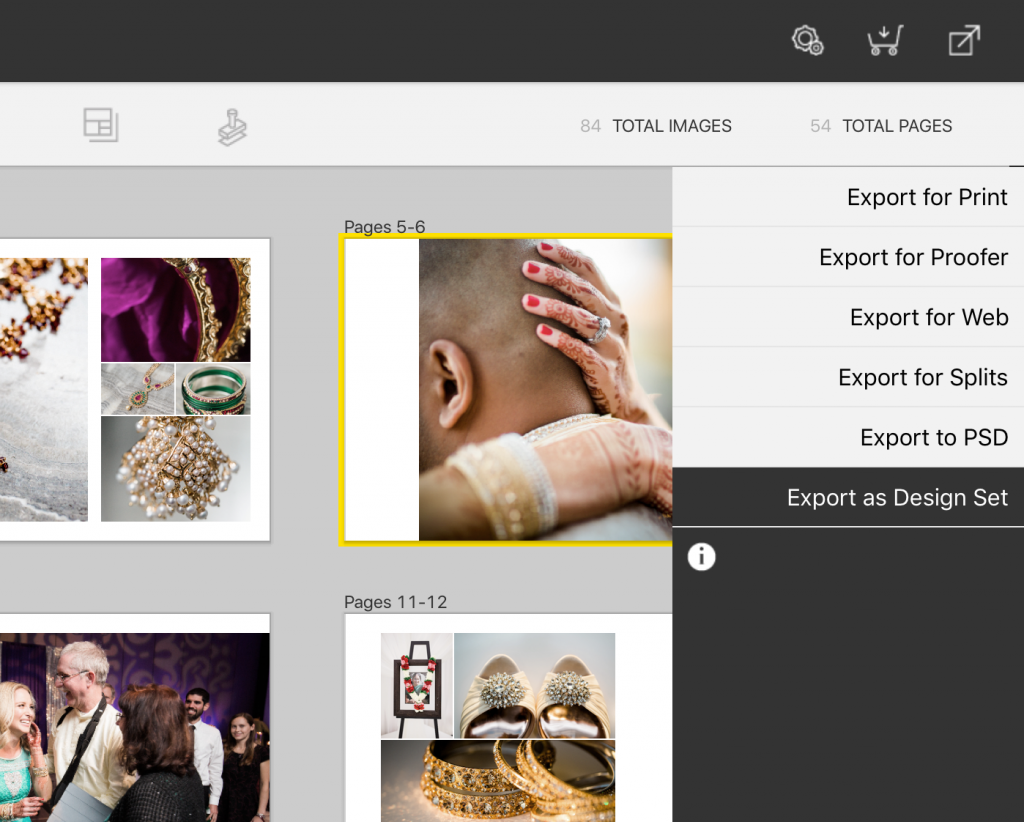The width and height of the screenshot is (1024, 822).
Task: Click the gold bangles photo on pages 11-12
Action: [498, 781]
